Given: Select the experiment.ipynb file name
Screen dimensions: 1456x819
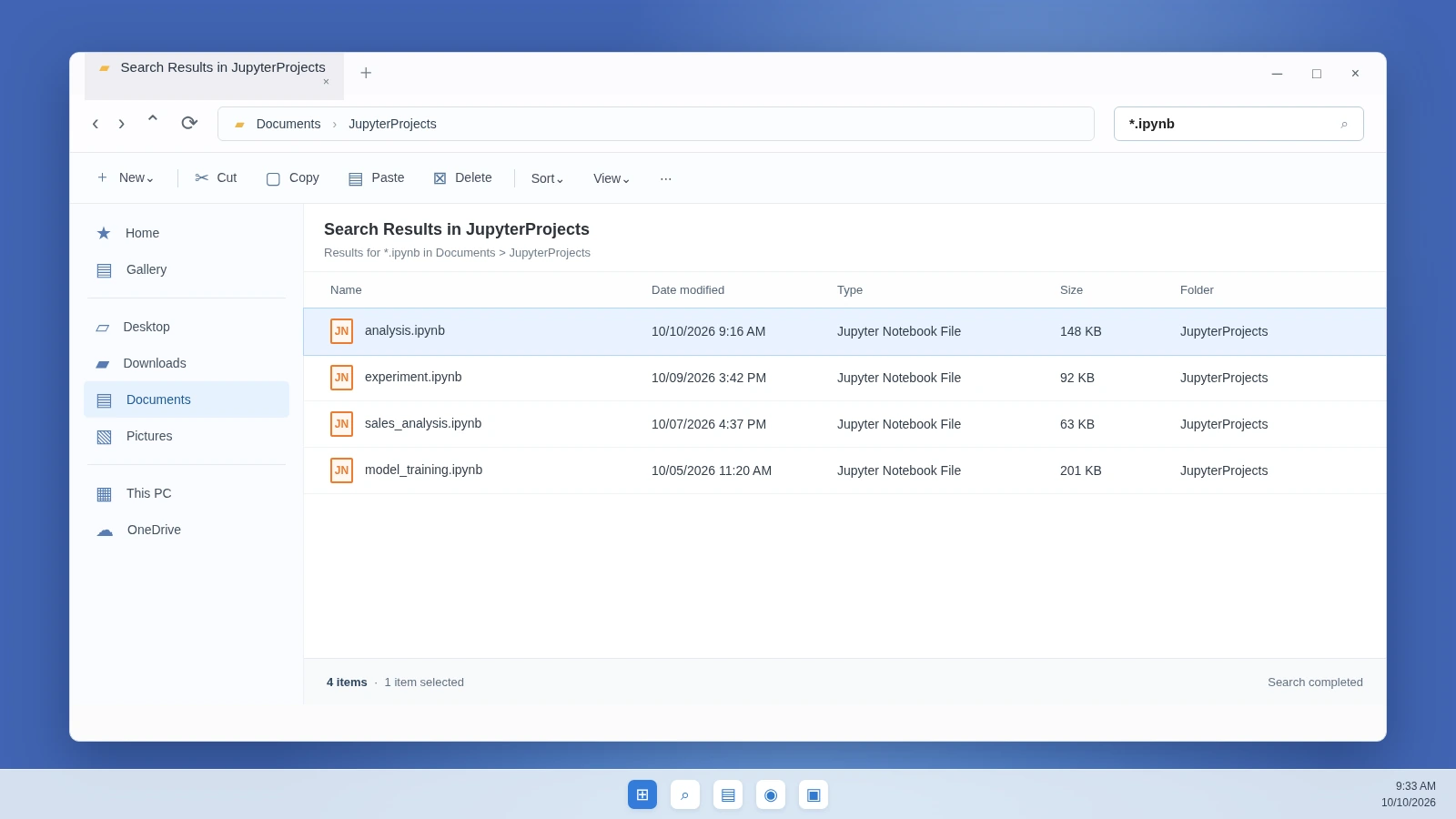Looking at the screenshot, I should pyautogui.click(x=413, y=377).
